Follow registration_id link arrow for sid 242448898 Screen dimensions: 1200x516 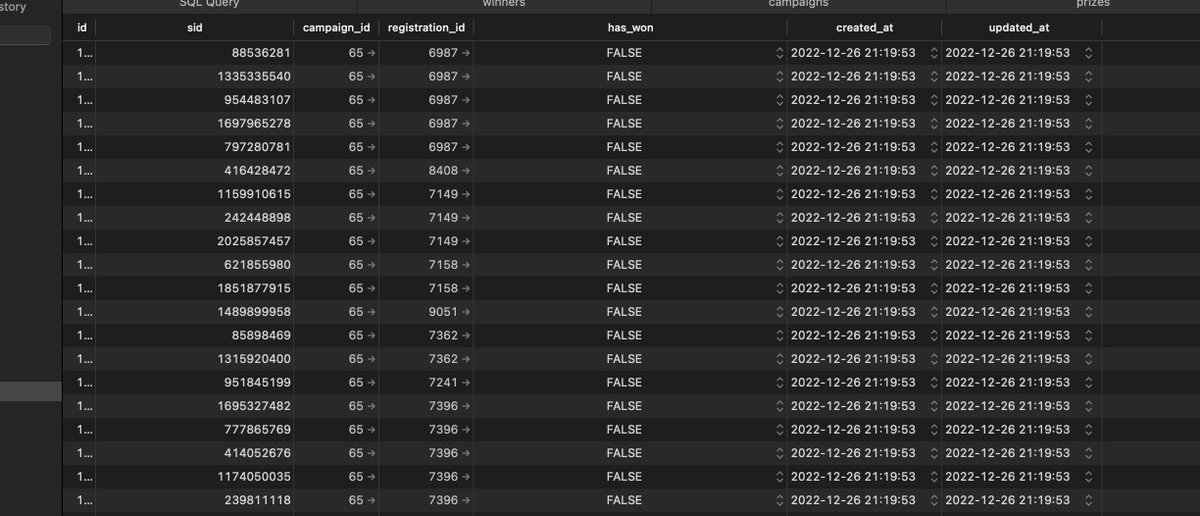pos(466,217)
